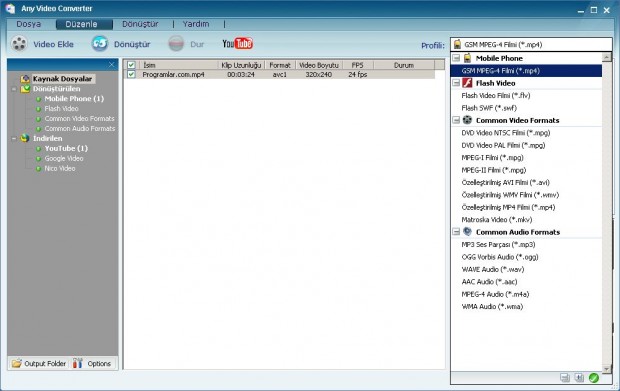
Task: Open the Profili combo box
Action: click(x=531, y=44)
